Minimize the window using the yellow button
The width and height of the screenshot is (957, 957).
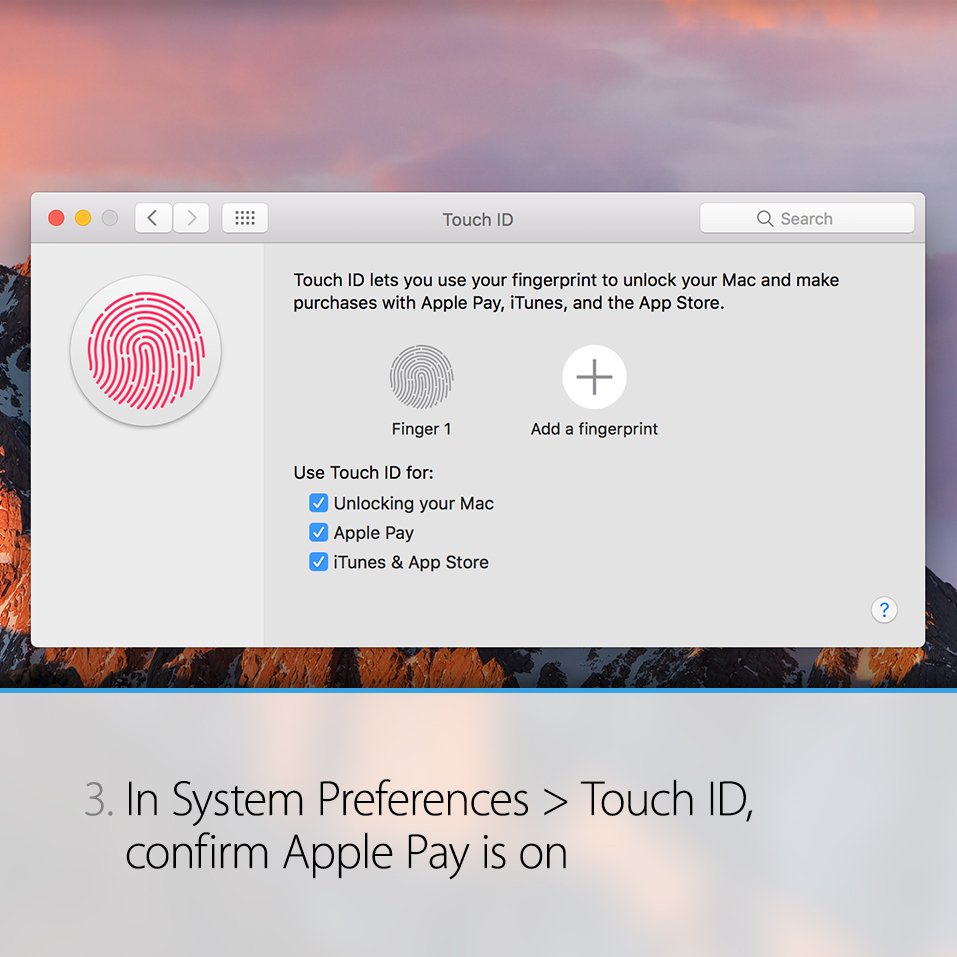point(83,218)
